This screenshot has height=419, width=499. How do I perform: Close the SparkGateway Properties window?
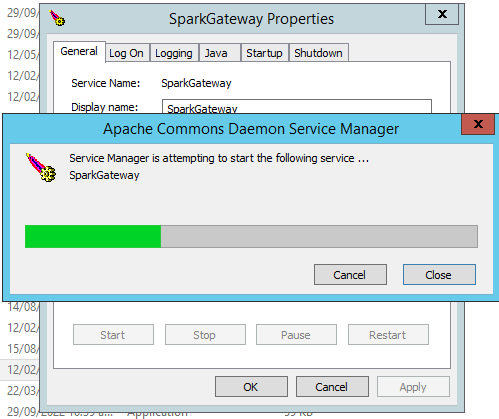click(442, 14)
